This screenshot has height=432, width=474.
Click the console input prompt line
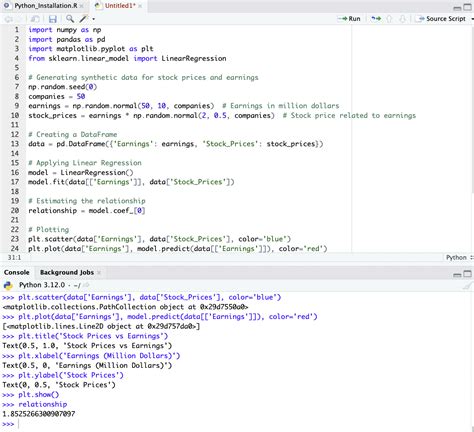coord(237,424)
